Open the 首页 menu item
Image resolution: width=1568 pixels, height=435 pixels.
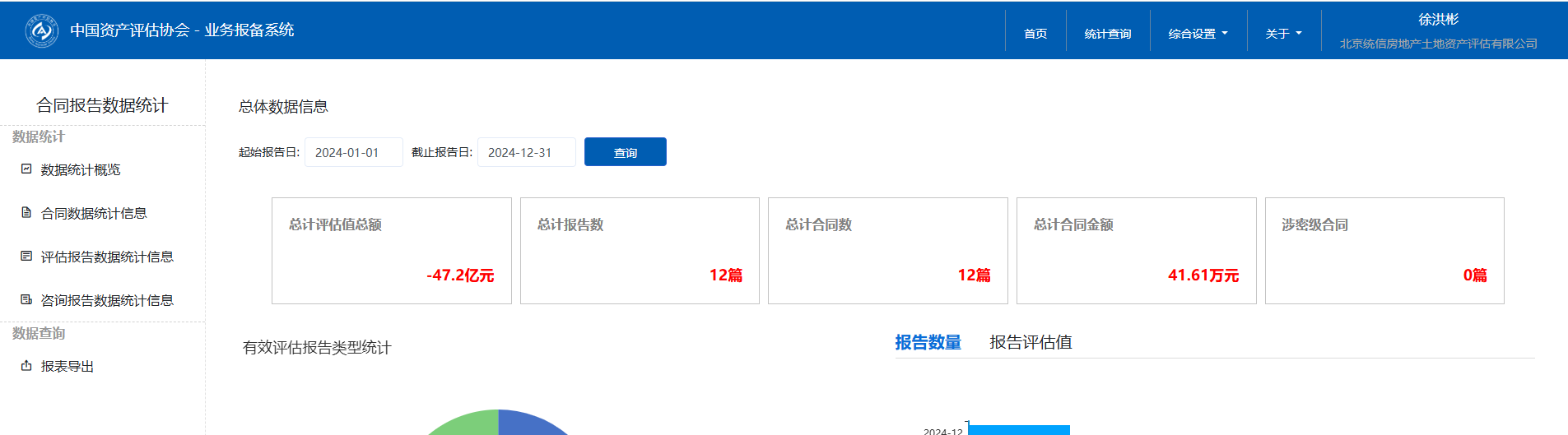[1035, 34]
